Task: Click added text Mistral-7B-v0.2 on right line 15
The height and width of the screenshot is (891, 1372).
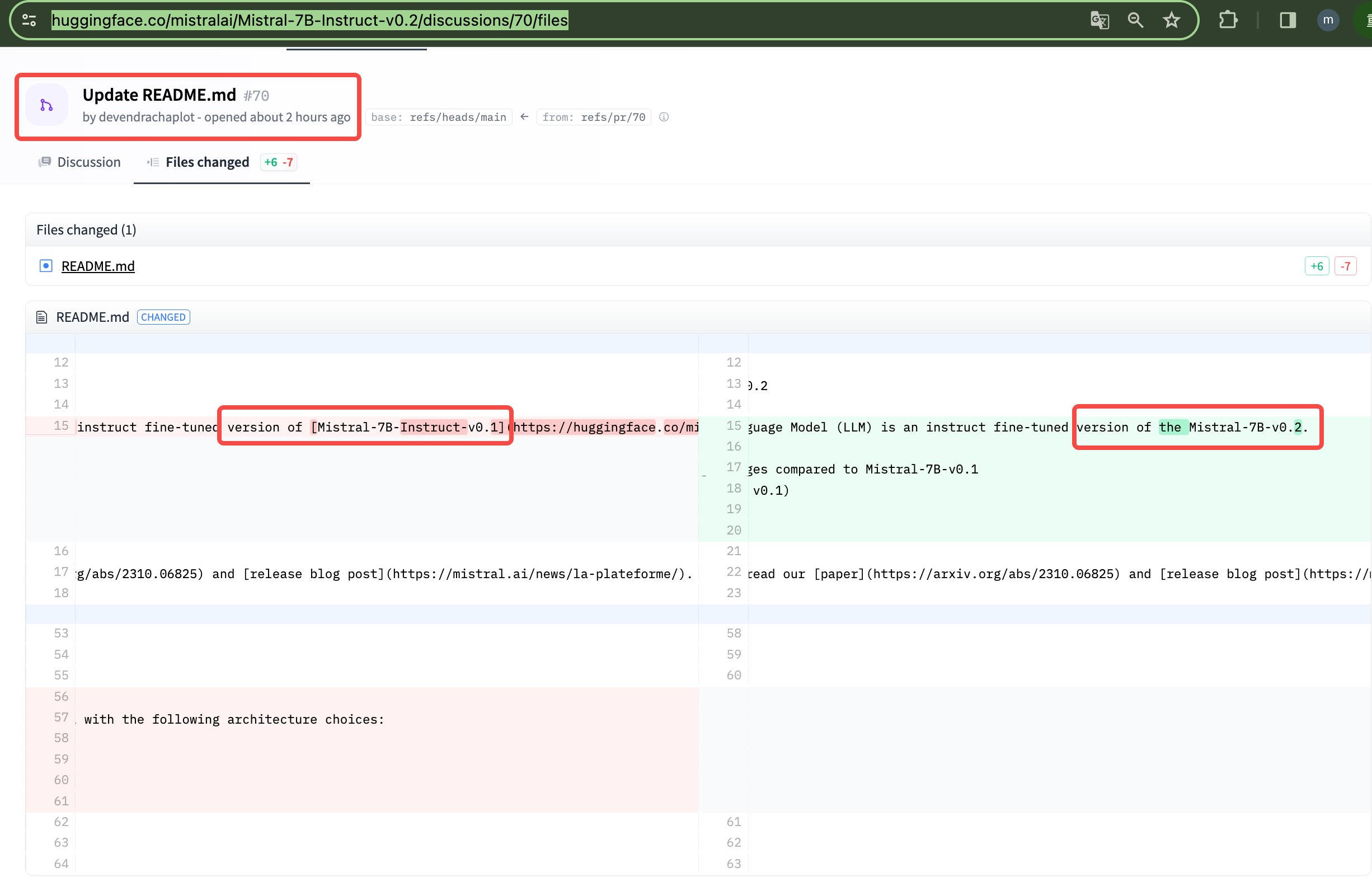Action: point(1245,428)
